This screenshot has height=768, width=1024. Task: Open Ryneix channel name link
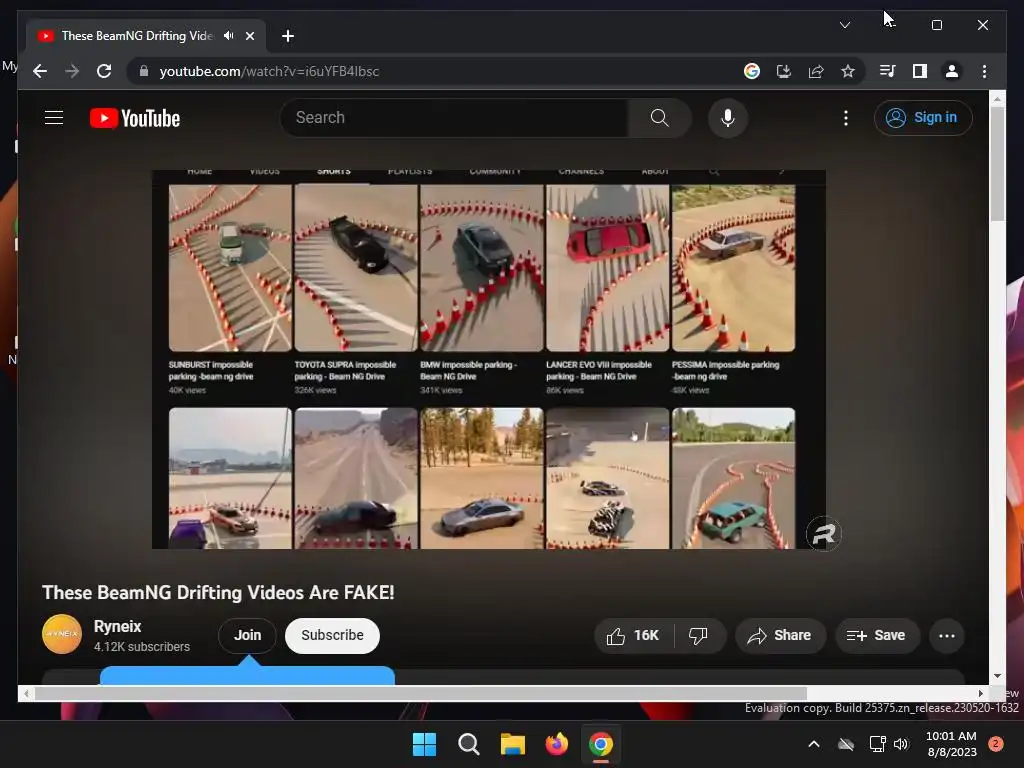point(118,626)
